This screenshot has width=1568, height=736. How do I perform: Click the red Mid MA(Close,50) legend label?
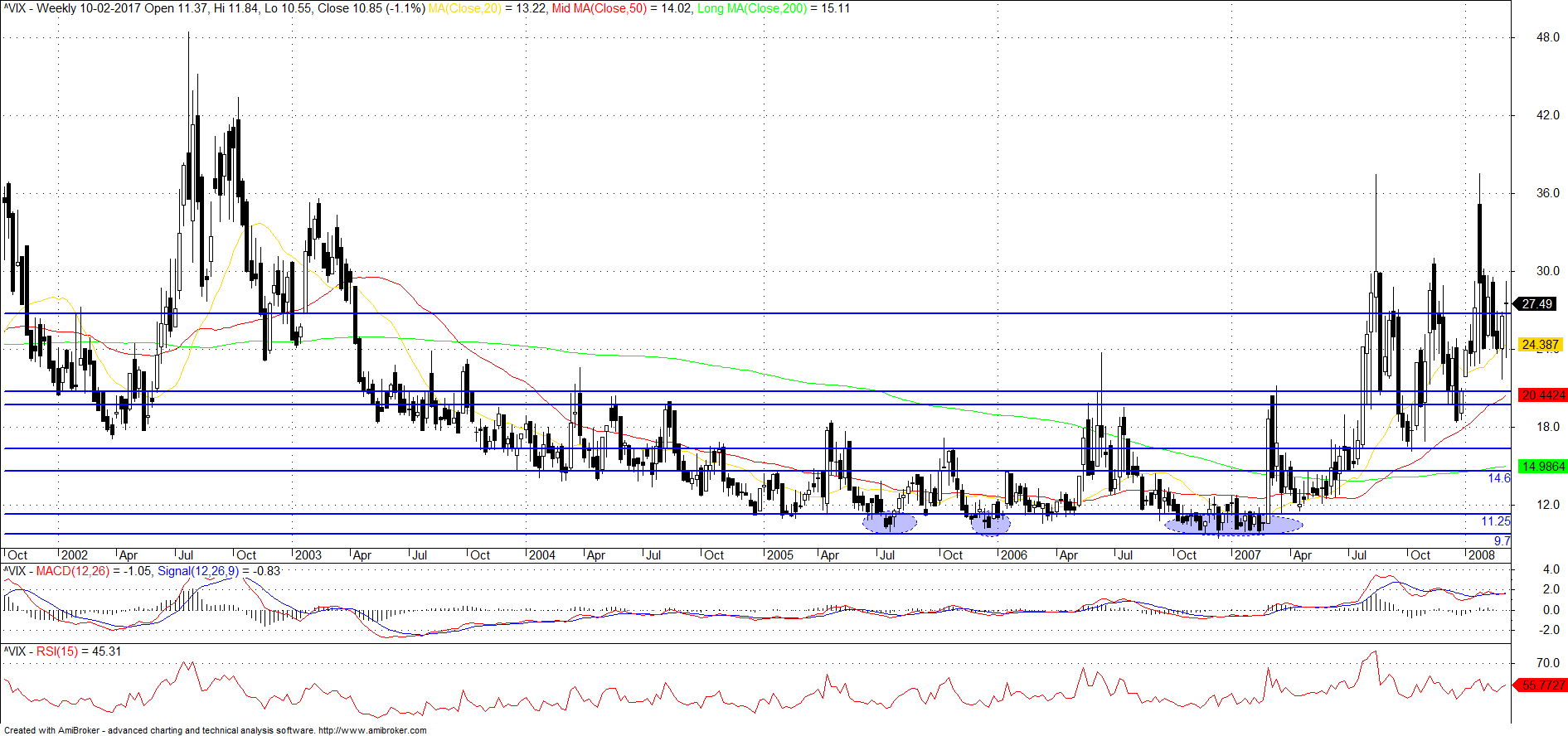pos(599,8)
